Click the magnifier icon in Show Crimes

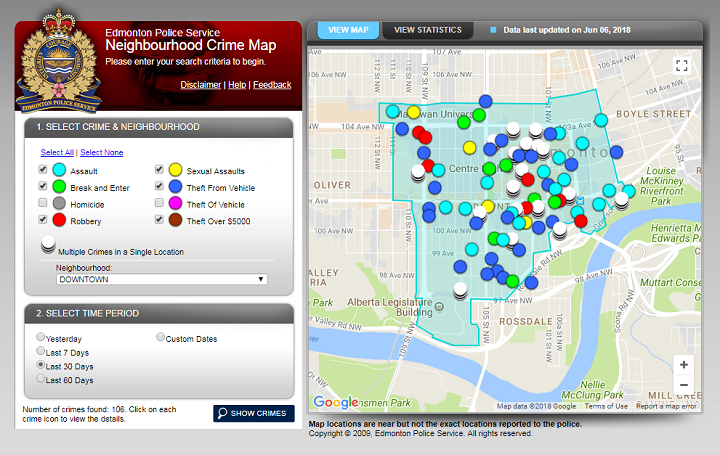222,413
